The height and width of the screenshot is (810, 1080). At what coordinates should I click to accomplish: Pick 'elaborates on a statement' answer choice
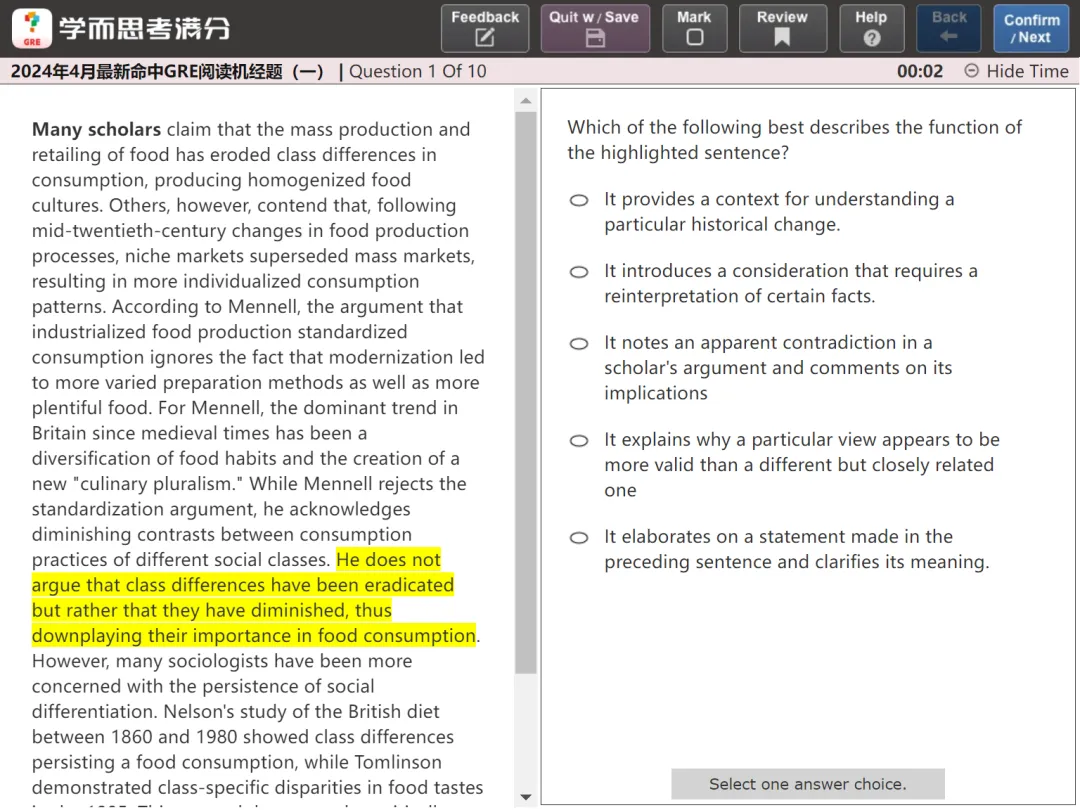tap(579, 538)
